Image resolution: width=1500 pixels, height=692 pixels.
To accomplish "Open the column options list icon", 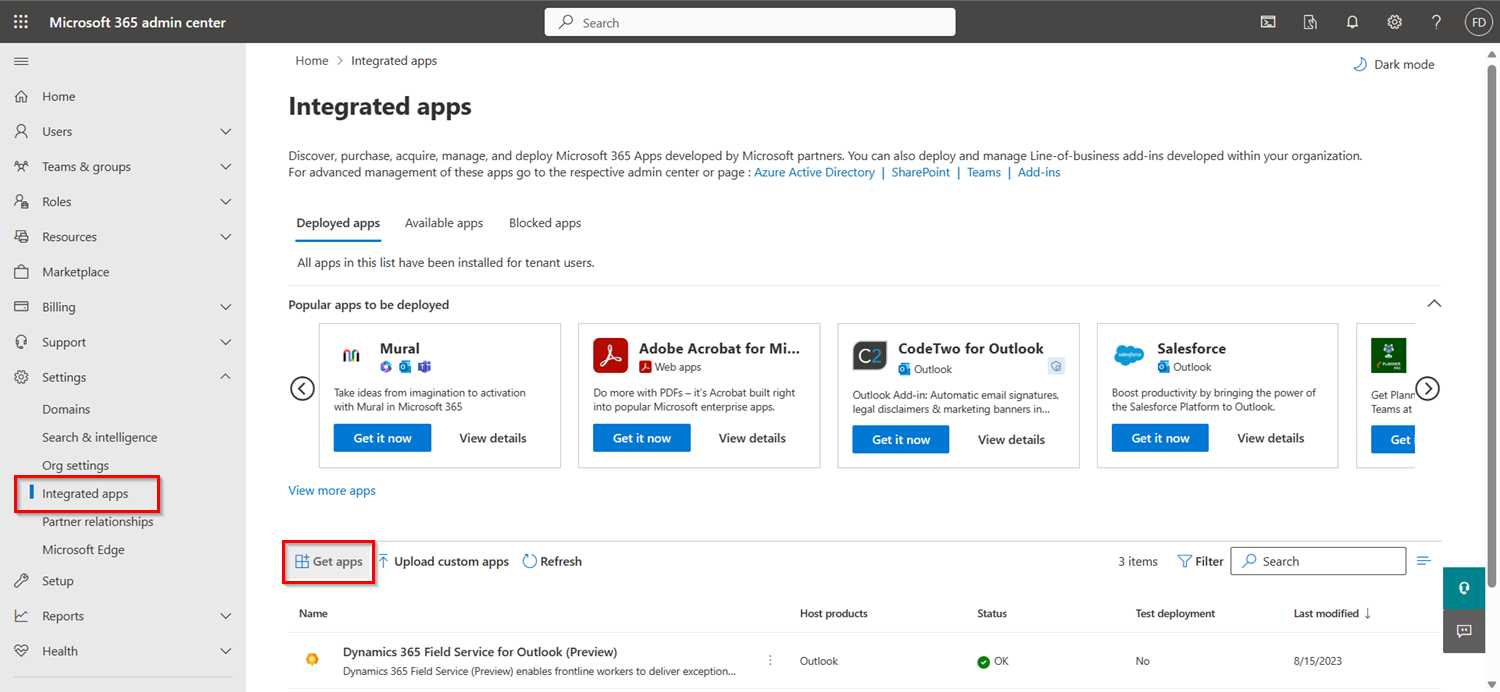I will pyautogui.click(x=1424, y=561).
